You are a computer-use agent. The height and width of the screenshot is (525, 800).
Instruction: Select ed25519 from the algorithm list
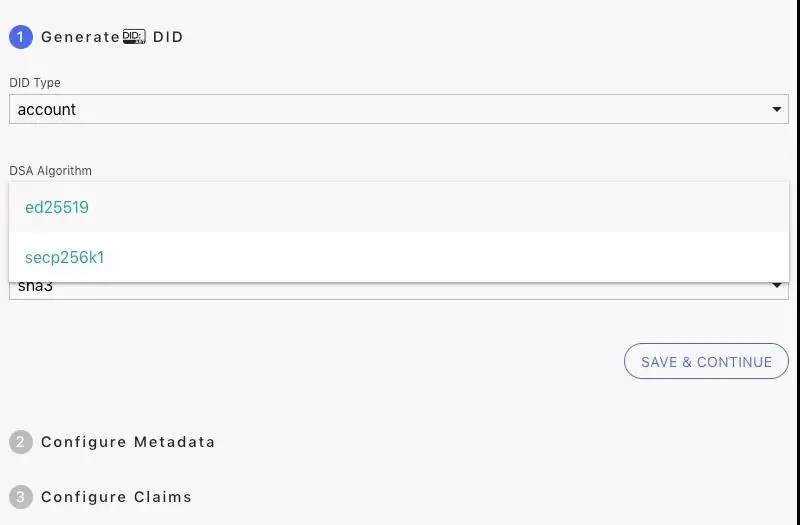pyautogui.click(x=57, y=208)
